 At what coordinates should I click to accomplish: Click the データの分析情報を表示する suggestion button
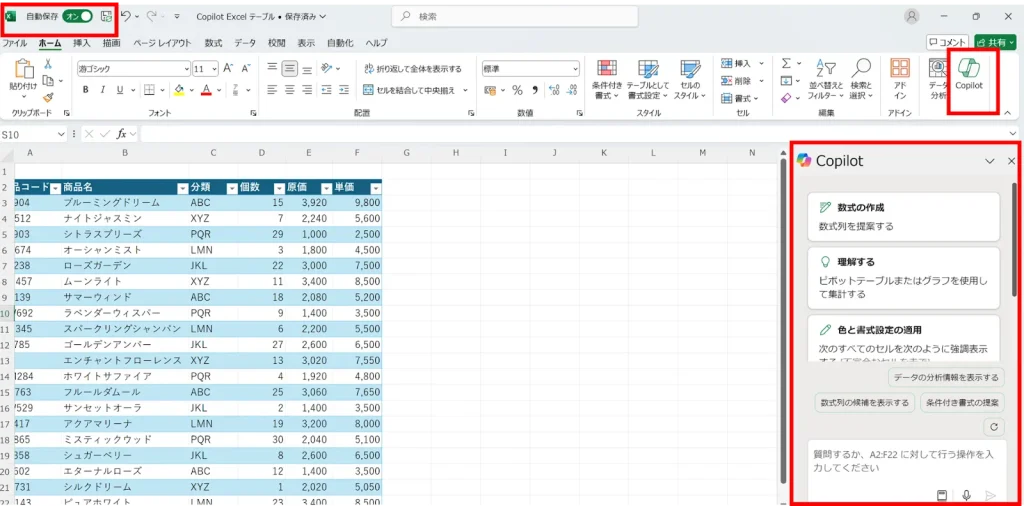click(x=945, y=377)
